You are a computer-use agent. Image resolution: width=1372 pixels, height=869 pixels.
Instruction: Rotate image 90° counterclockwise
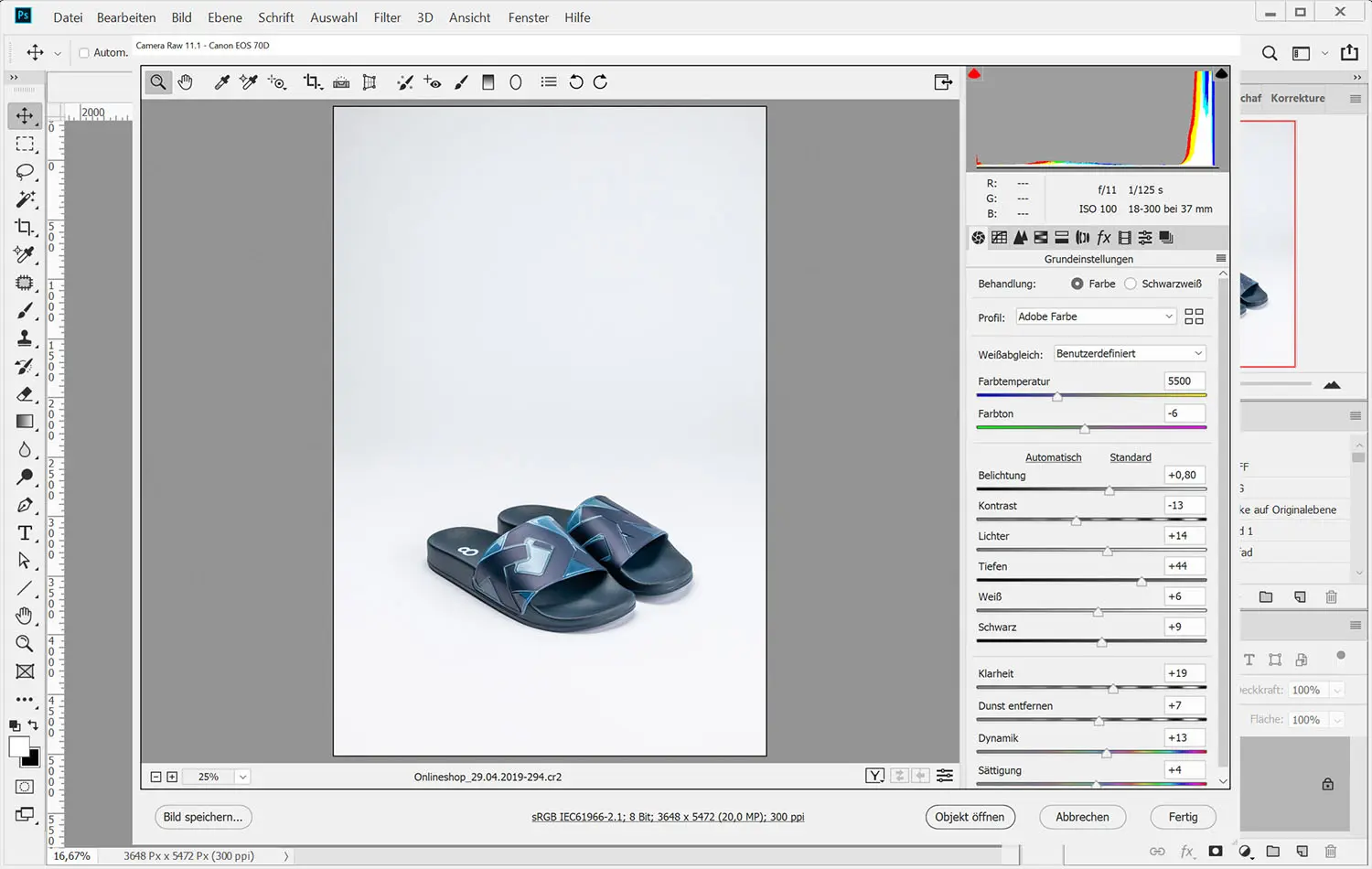[x=576, y=82]
